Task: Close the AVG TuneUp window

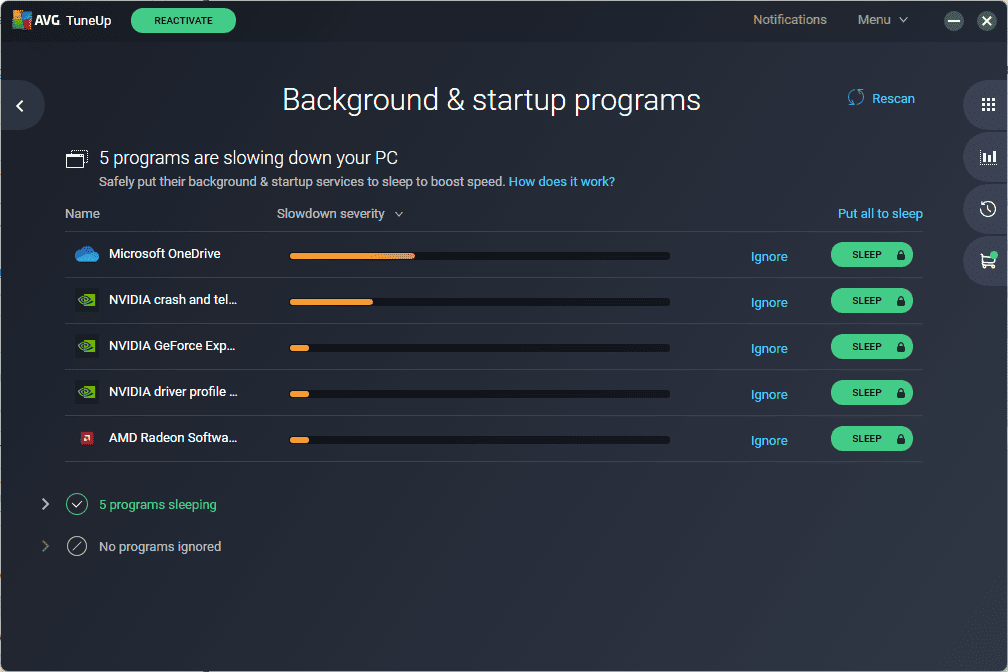Action: click(x=987, y=21)
